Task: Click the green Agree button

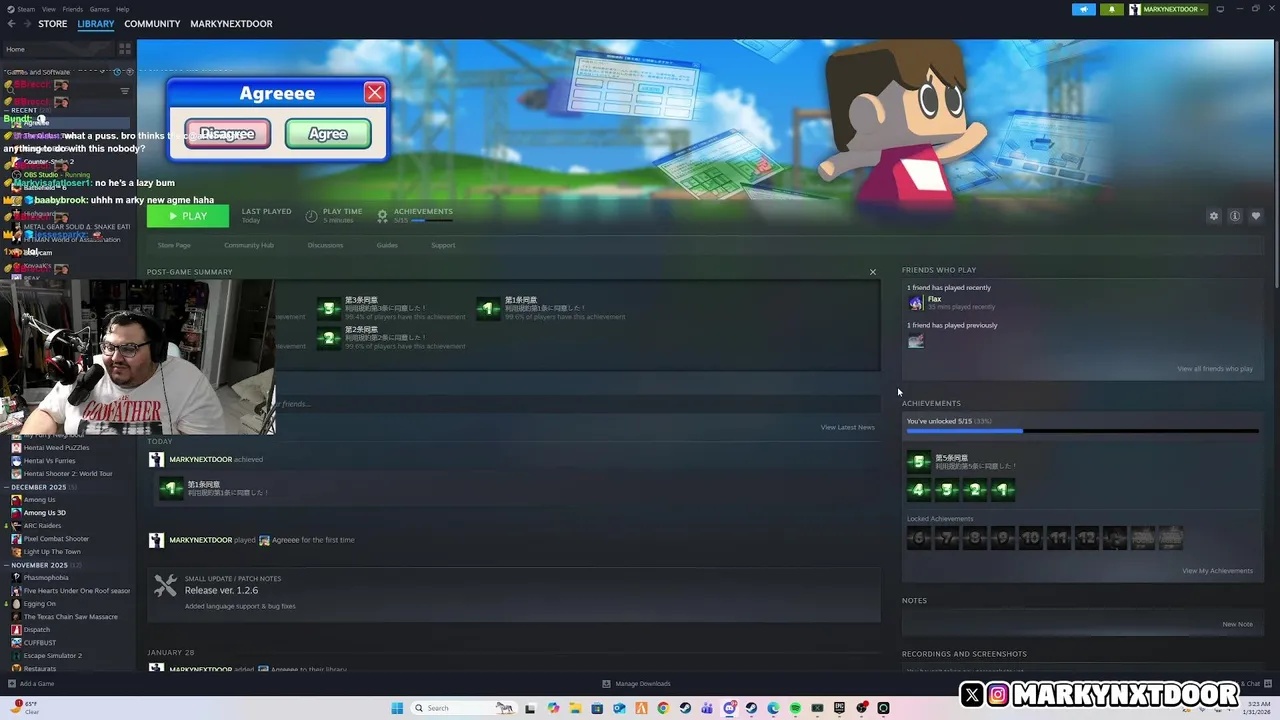Action: click(328, 134)
